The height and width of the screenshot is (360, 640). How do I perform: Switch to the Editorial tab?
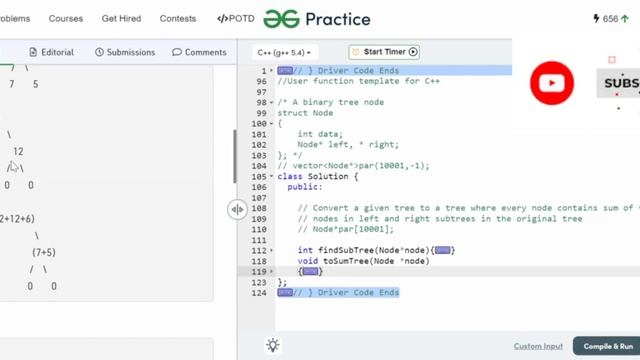51,52
